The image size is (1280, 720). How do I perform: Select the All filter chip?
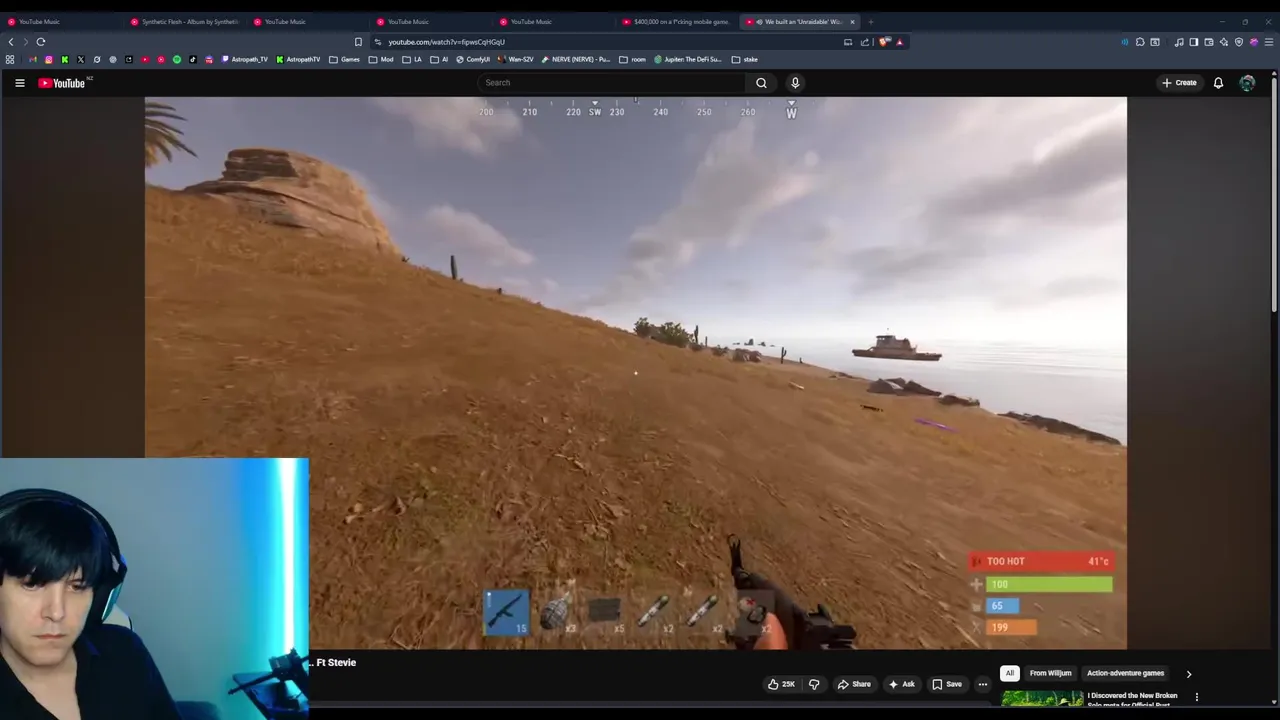1010,673
